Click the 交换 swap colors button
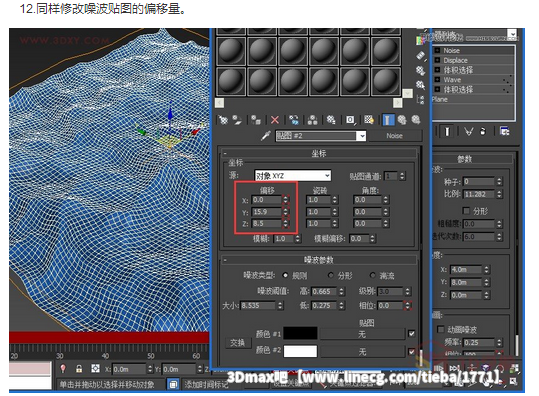Image resolution: width=539 pixels, height=396 pixels. pos(237,343)
